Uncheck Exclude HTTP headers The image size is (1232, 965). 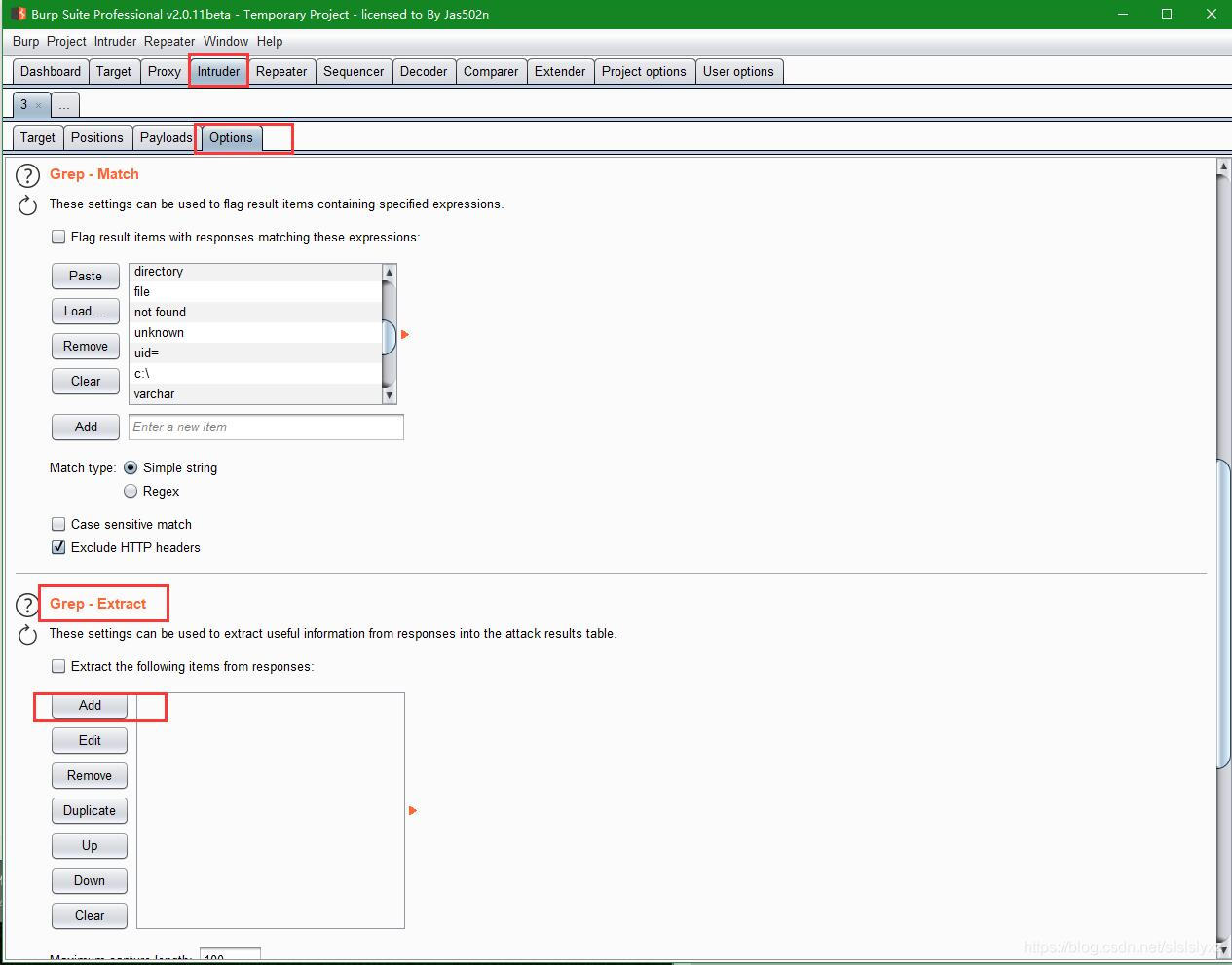pyautogui.click(x=58, y=547)
